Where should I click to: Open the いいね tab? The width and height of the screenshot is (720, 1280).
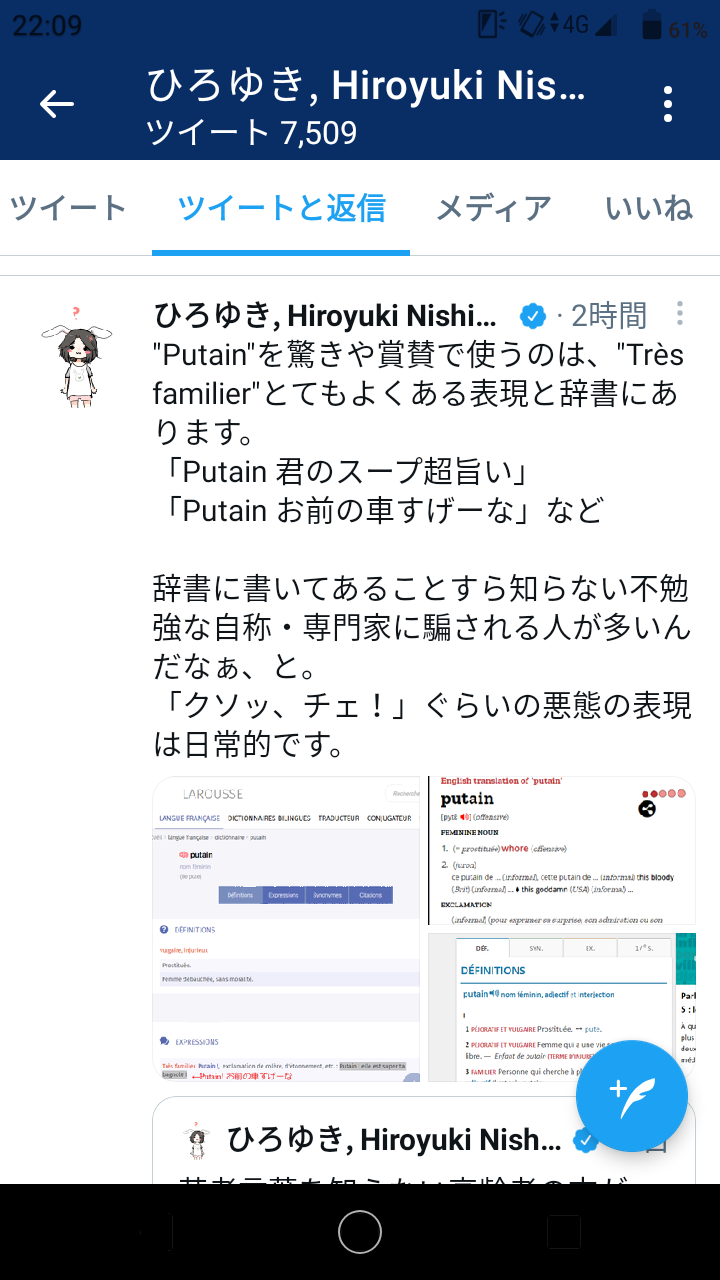(x=649, y=208)
